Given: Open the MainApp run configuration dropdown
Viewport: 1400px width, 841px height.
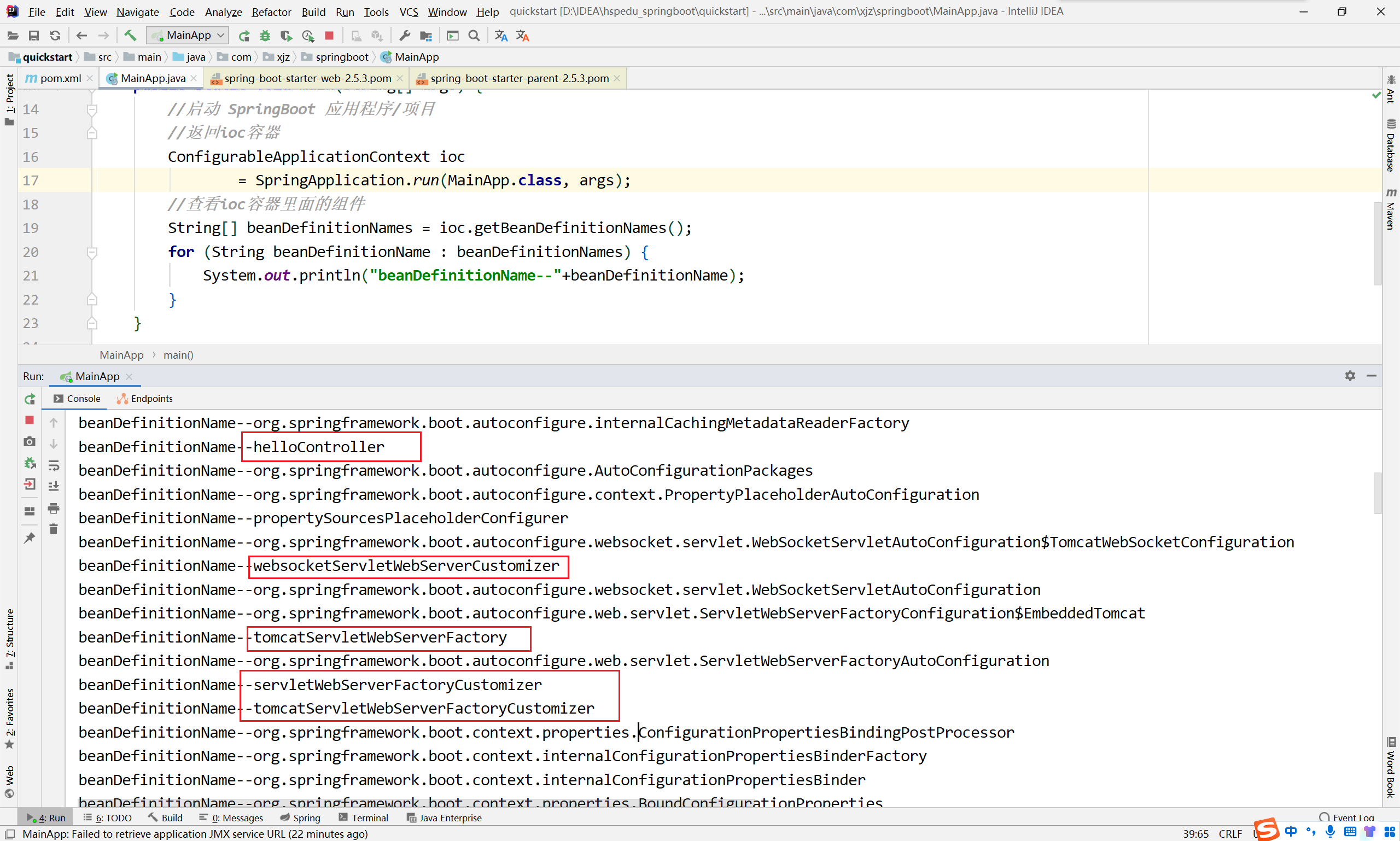Looking at the screenshot, I should (188, 36).
